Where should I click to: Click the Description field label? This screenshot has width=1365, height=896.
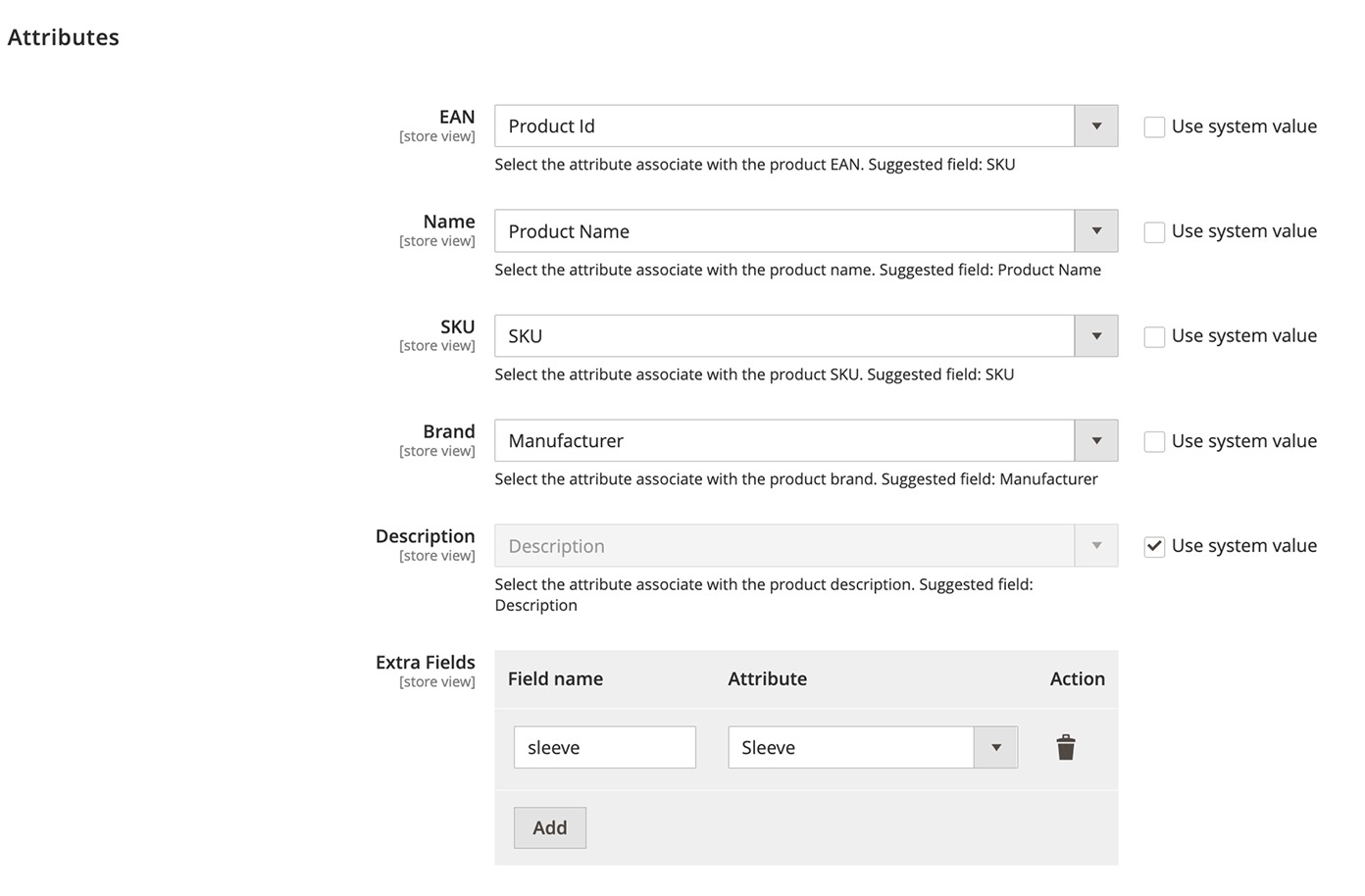pyautogui.click(x=426, y=536)
